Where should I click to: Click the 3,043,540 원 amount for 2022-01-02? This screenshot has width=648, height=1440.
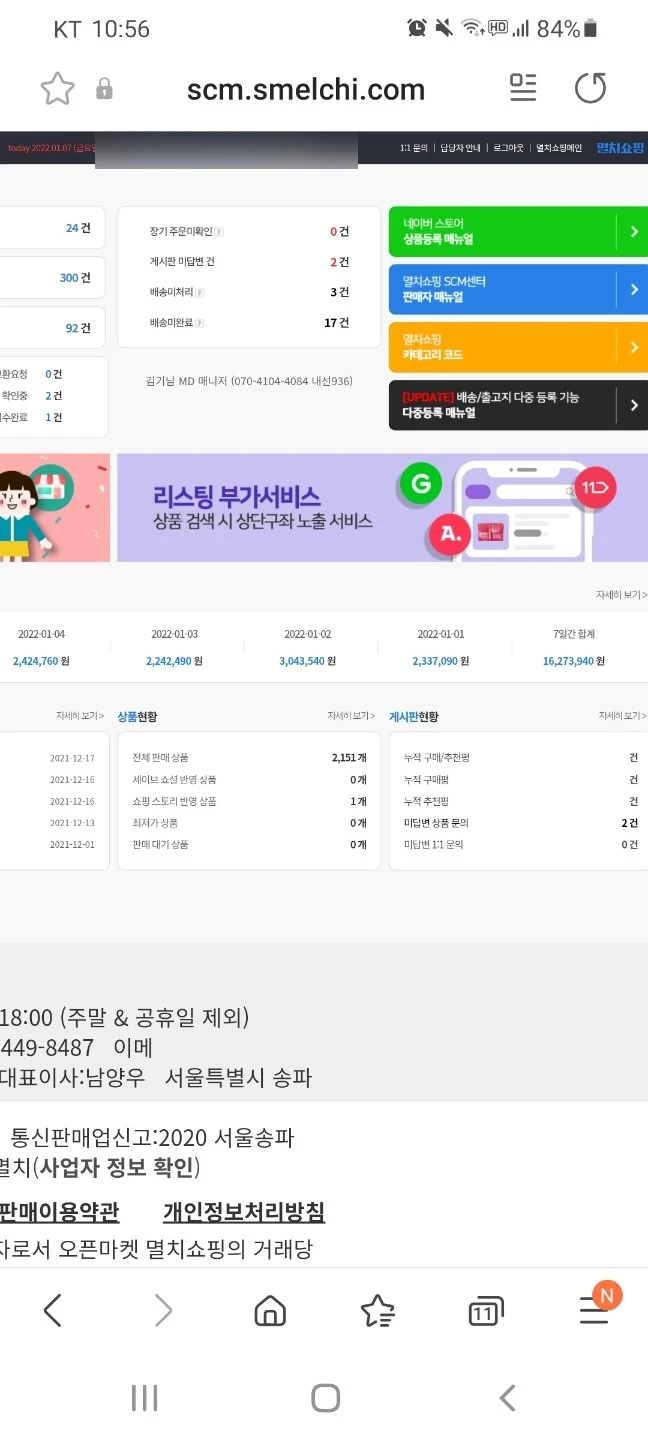307,661
